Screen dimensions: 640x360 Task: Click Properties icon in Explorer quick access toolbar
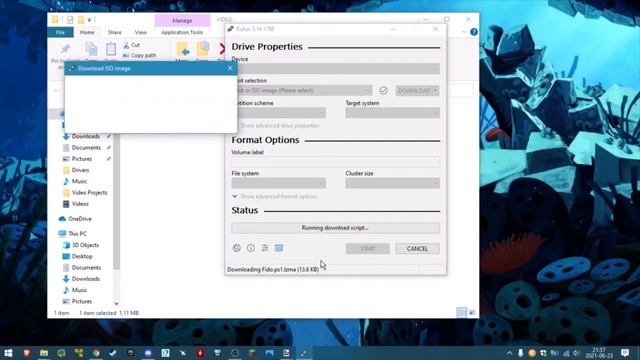(x=70, y=20)
